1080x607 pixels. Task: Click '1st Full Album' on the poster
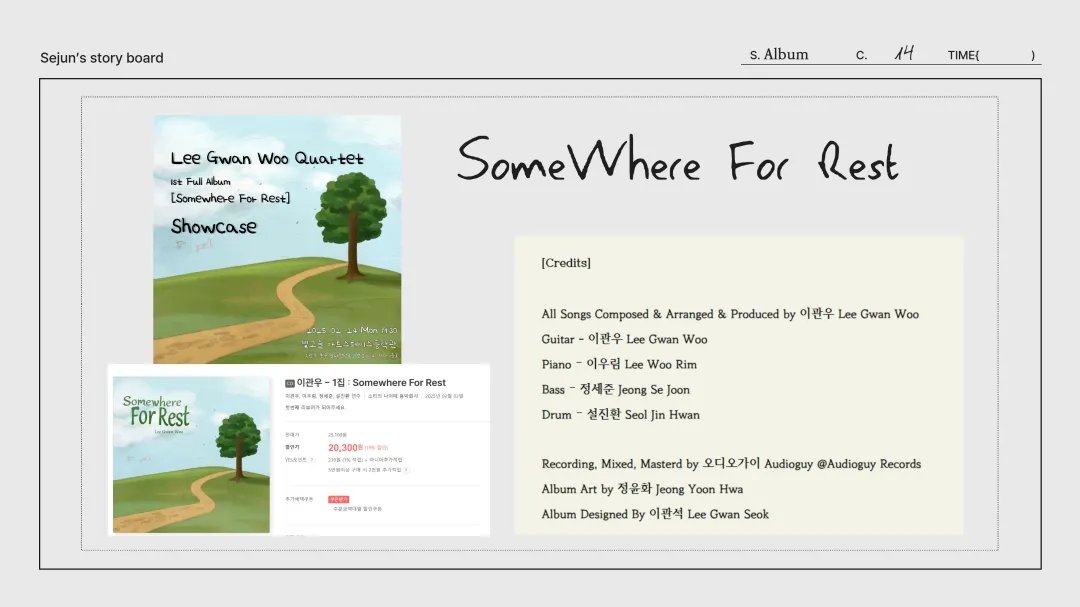(x=200, y=182)
